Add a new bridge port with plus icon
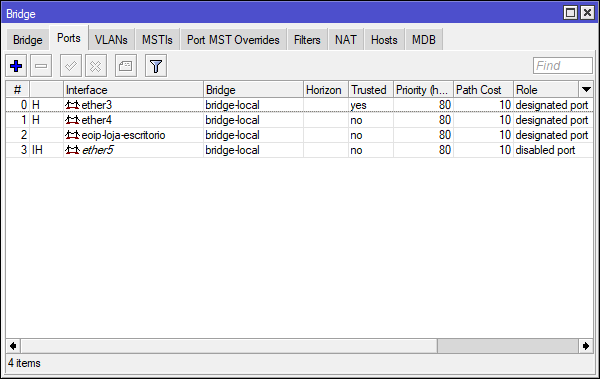The width and height of the screenshot is (600, 379). coord(16,66)
